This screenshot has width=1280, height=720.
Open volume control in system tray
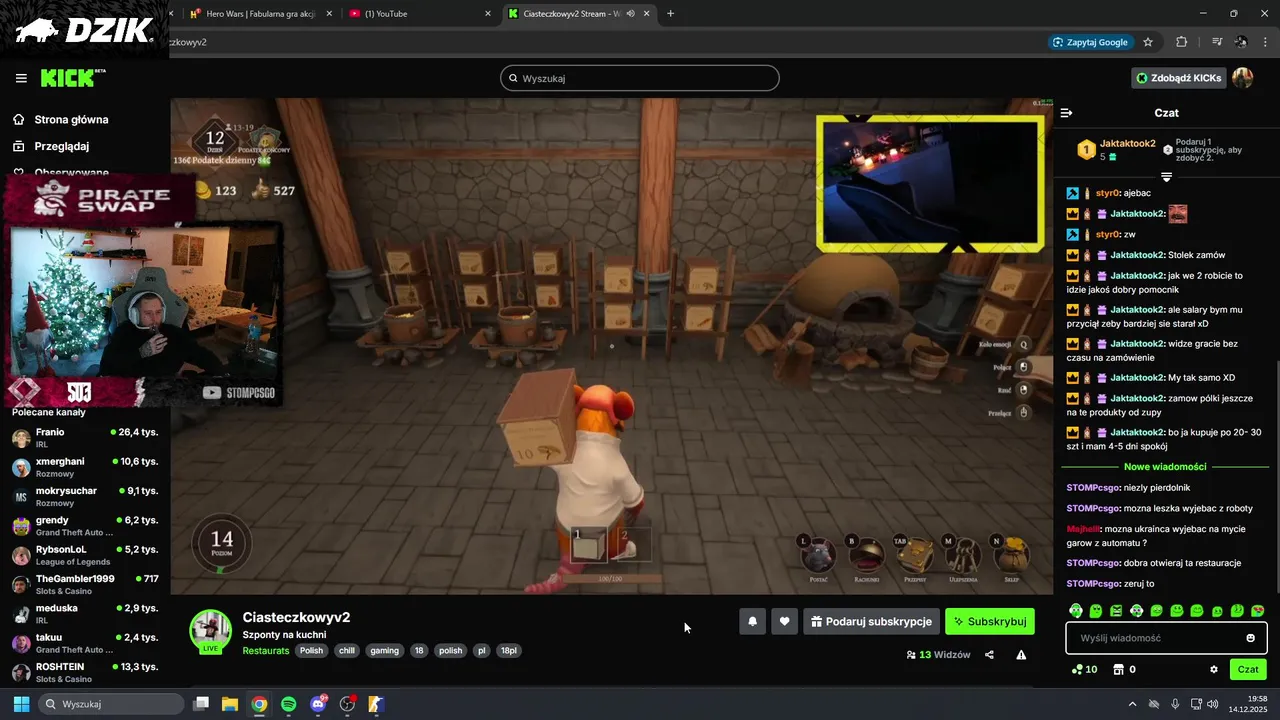(x=1212, y=704)
